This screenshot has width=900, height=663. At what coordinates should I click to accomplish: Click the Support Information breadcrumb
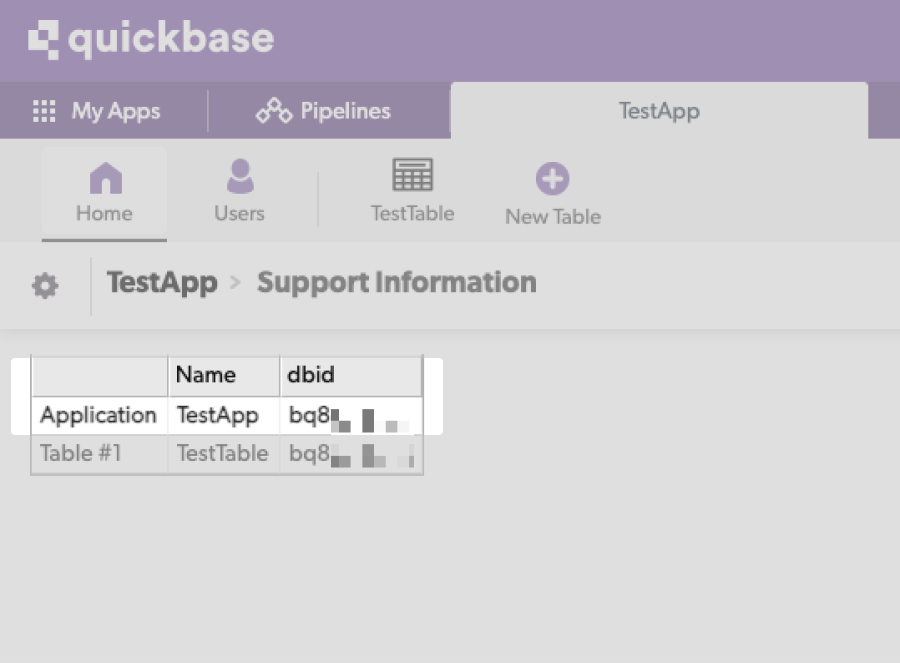(396, 284)
